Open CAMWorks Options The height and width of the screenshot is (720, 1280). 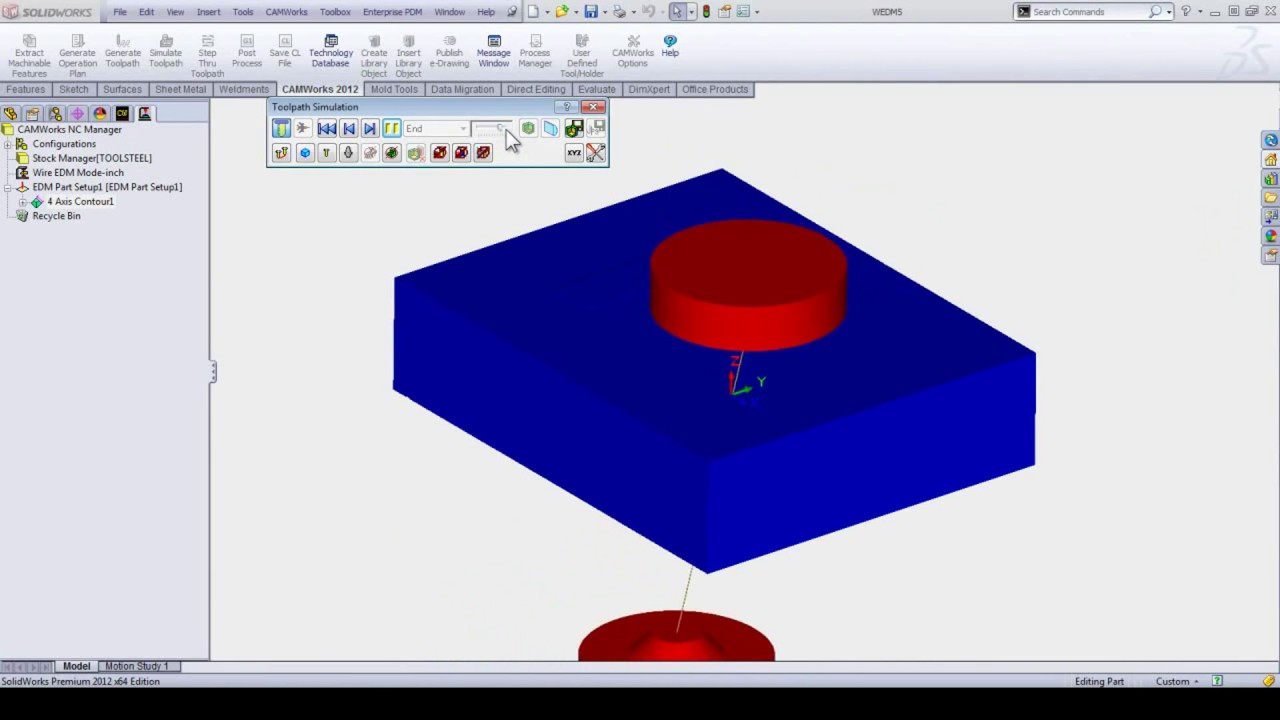[x=632, y=51]
